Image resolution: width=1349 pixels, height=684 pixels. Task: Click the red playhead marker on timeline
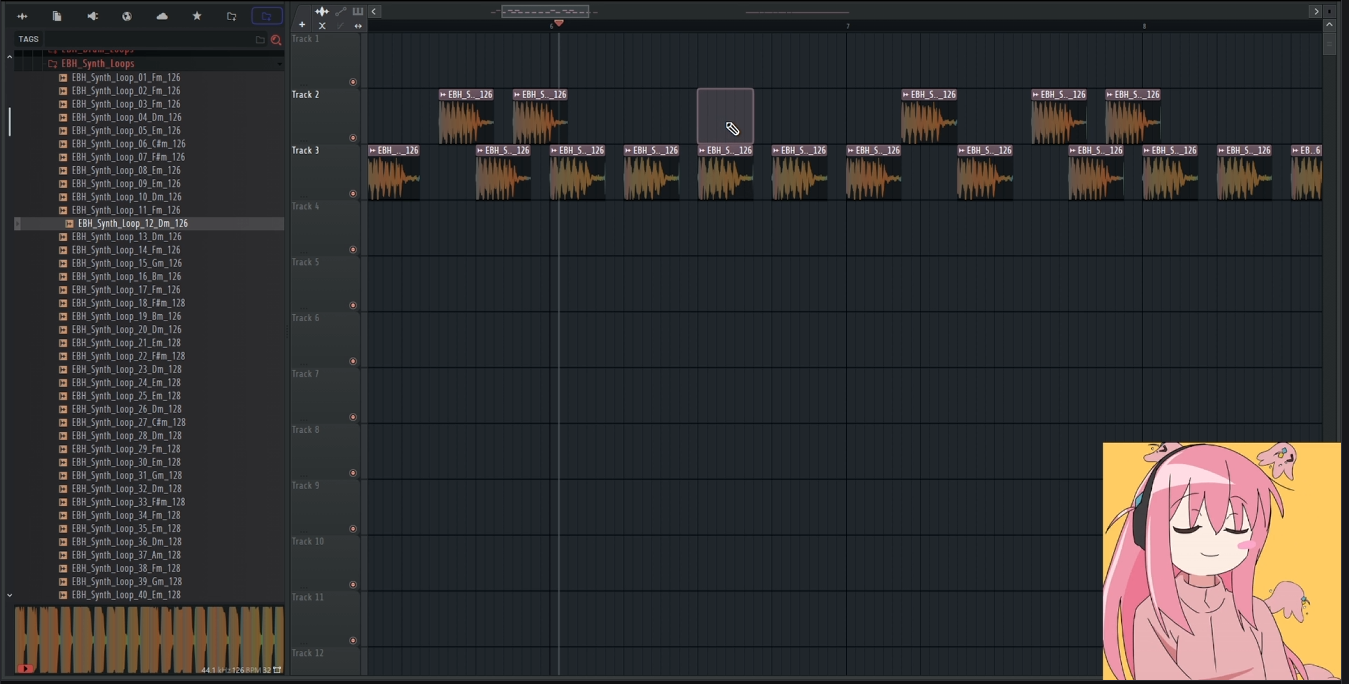tap(558, 23)
